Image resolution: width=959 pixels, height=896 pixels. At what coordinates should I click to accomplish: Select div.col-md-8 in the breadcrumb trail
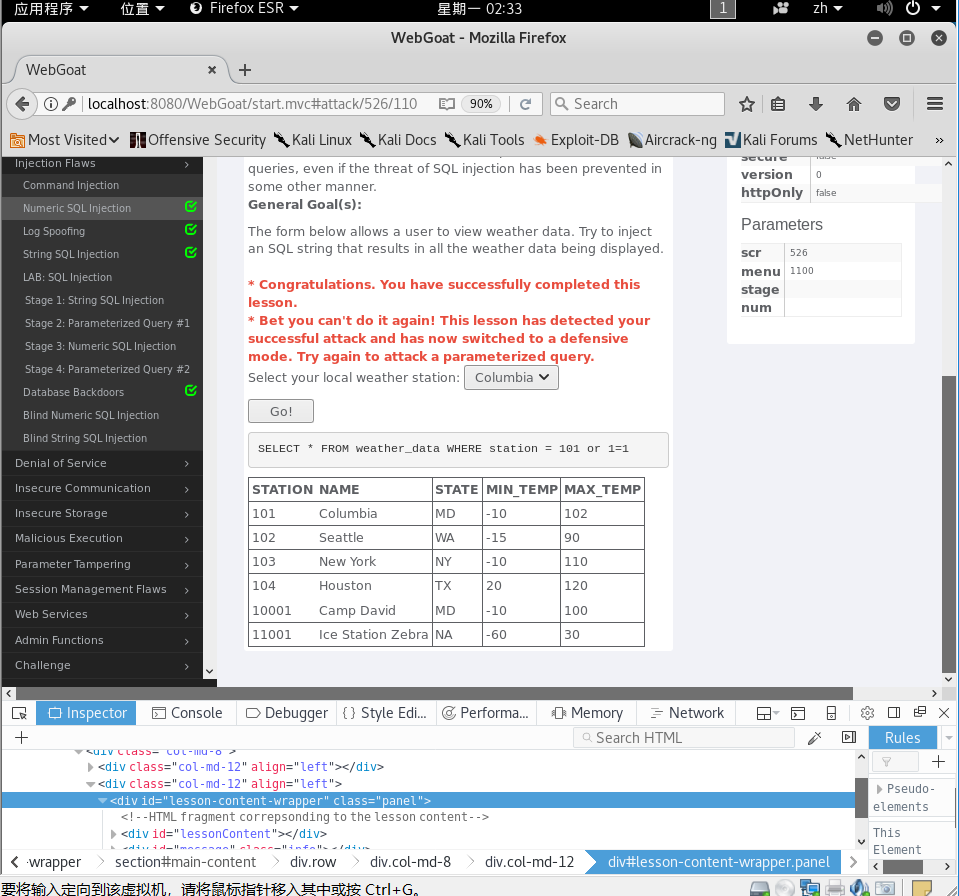point(410,862)
